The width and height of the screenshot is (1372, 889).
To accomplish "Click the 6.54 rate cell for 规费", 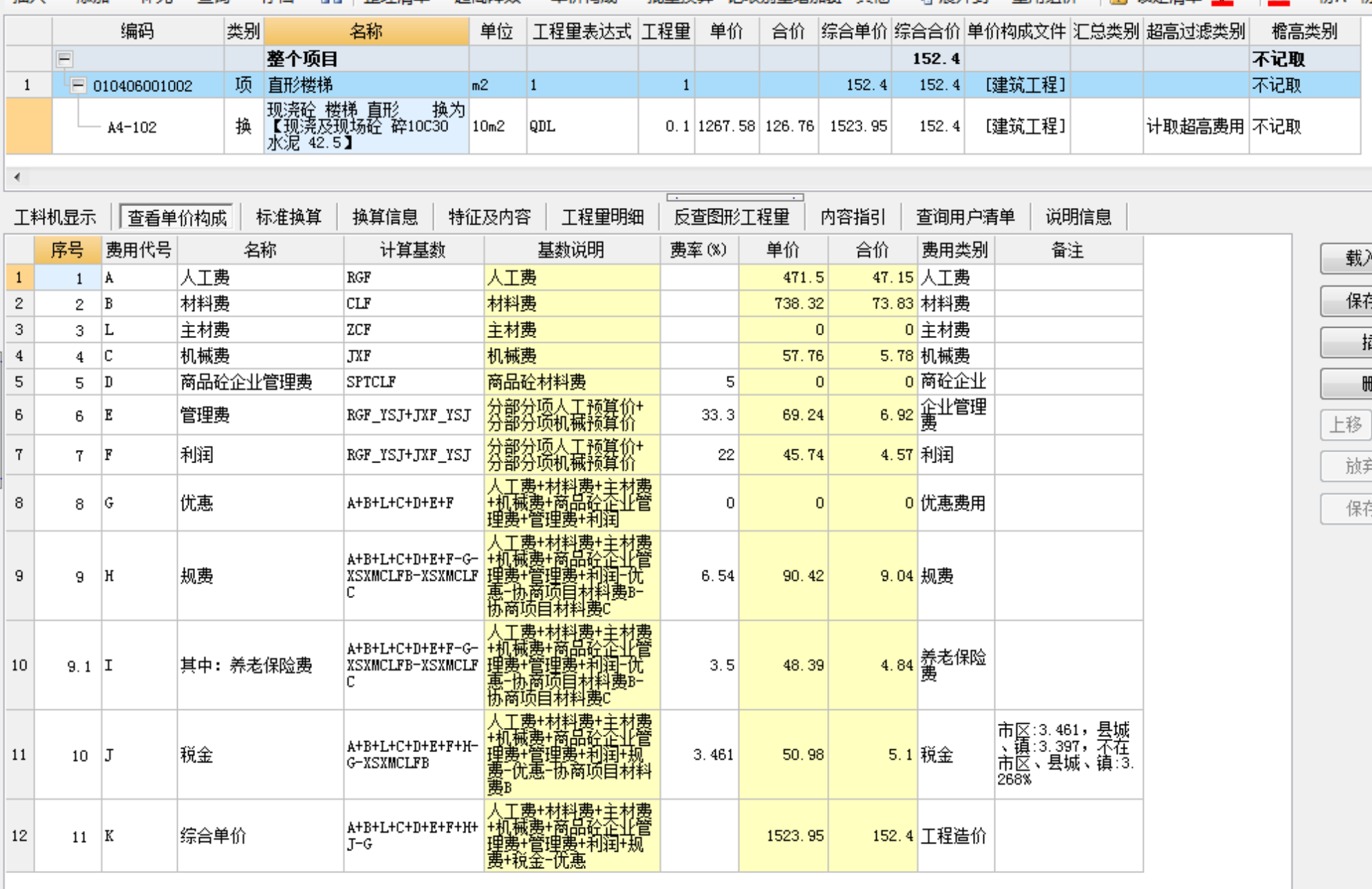I will click(698, 576).
